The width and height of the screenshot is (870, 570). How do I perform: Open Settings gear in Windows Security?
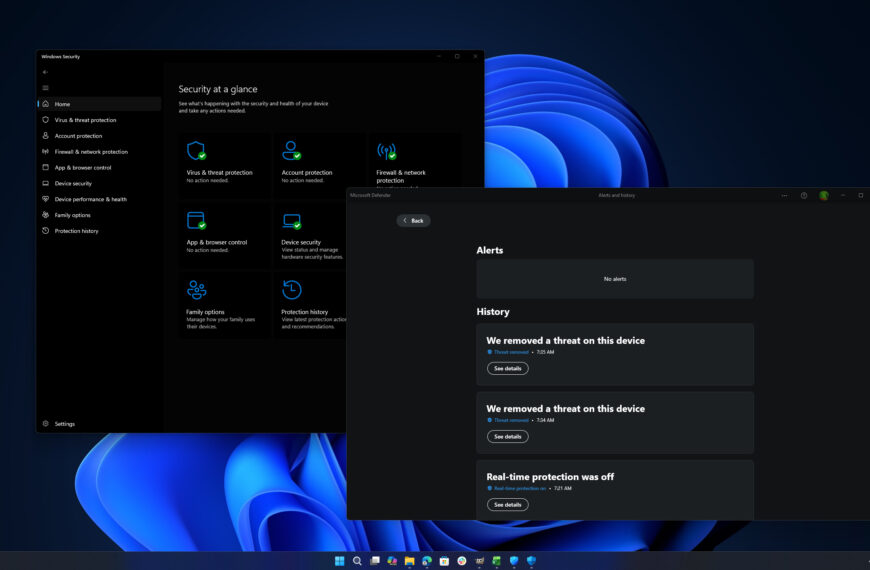click(x=45, y=423)
